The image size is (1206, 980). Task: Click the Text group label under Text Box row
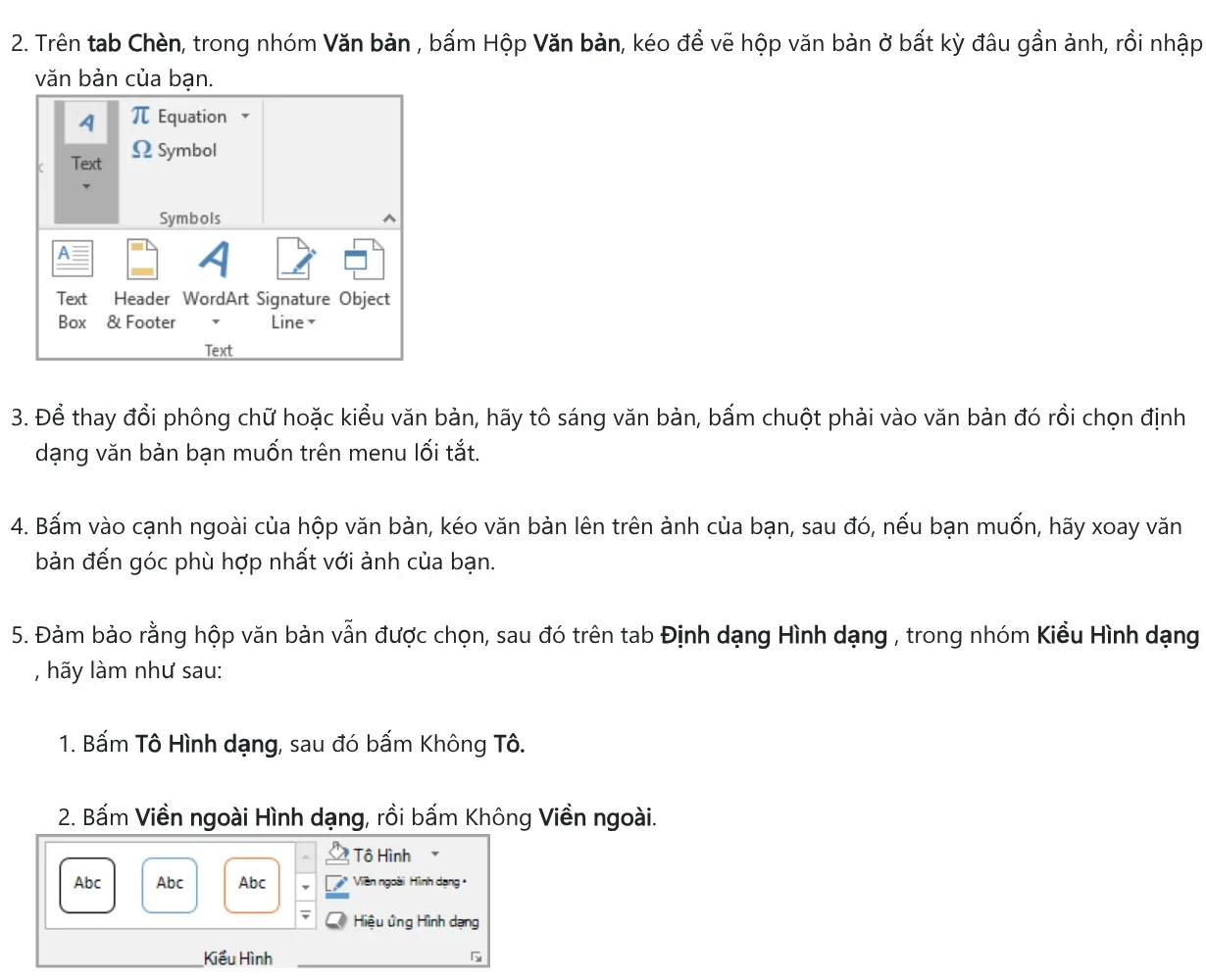click(x=219, y=350)
